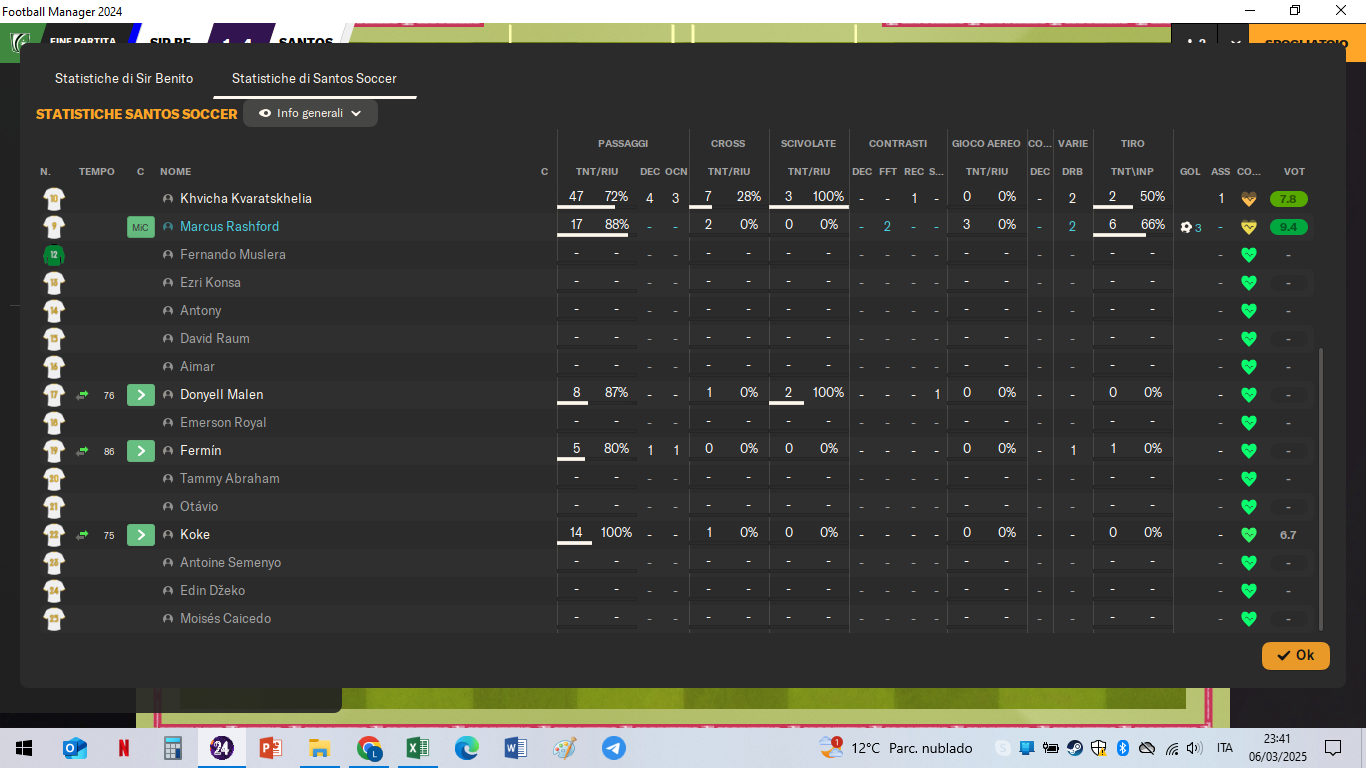
Task: Click the info icon beside Edin Džeko
Action: (168, 591)
